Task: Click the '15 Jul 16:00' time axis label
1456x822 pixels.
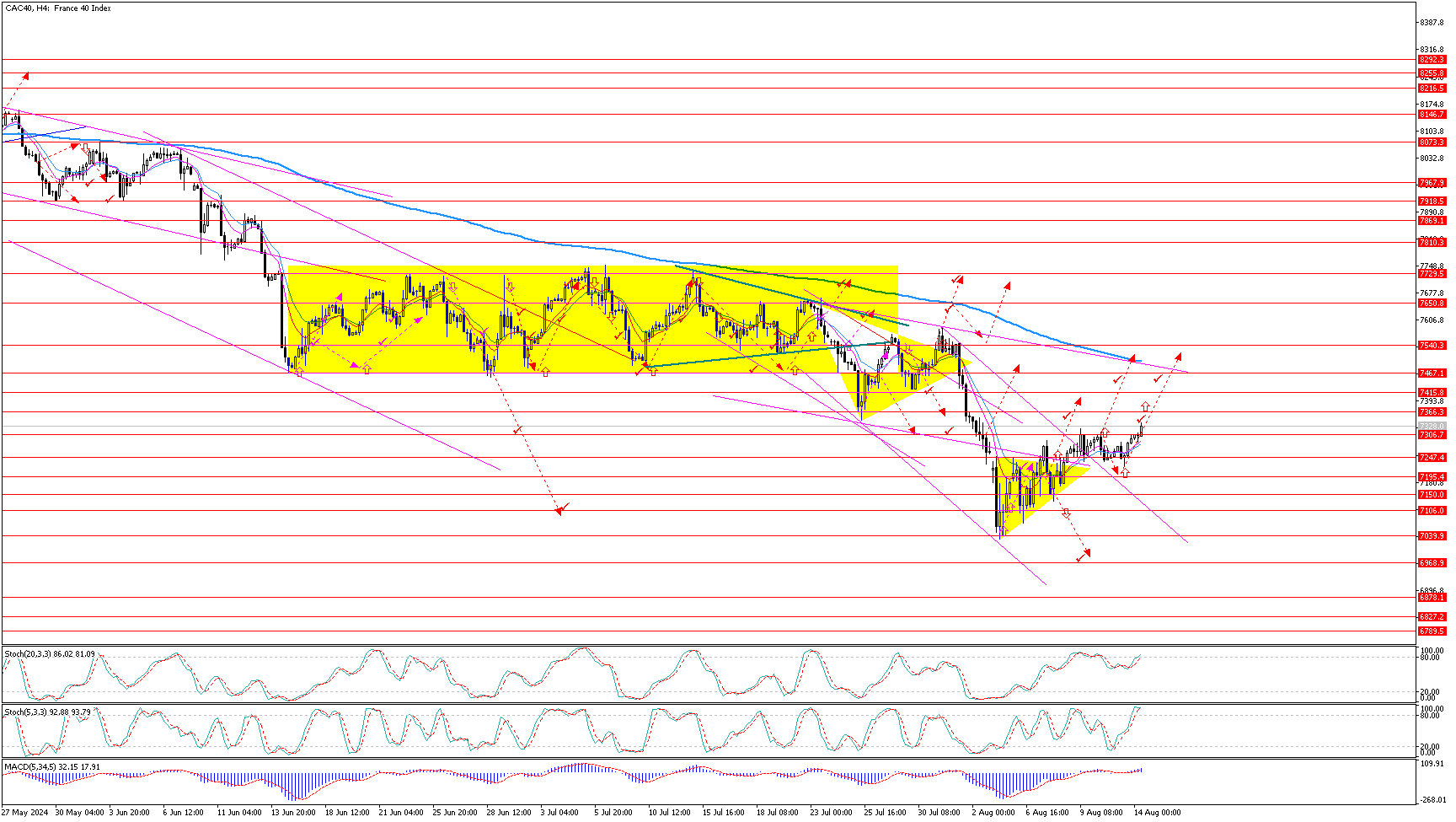Action: 724,813
